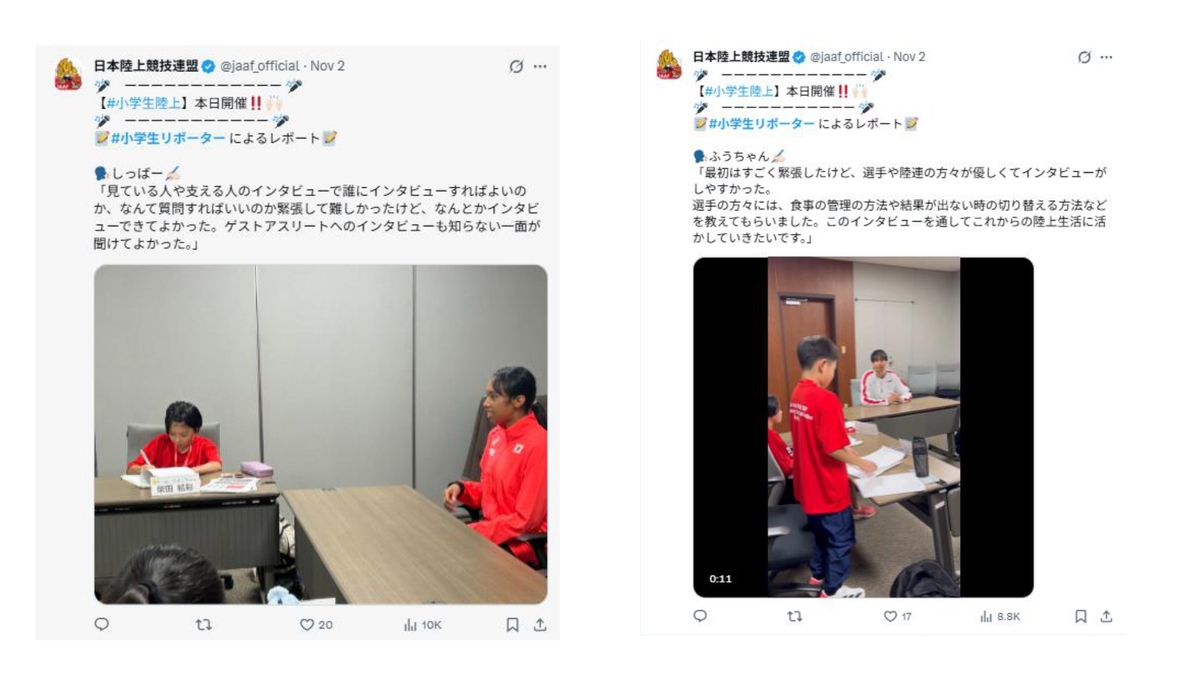
Task: Click the Grok icon on left tweet
Action: pyautogui.click(x=516, y=66)
